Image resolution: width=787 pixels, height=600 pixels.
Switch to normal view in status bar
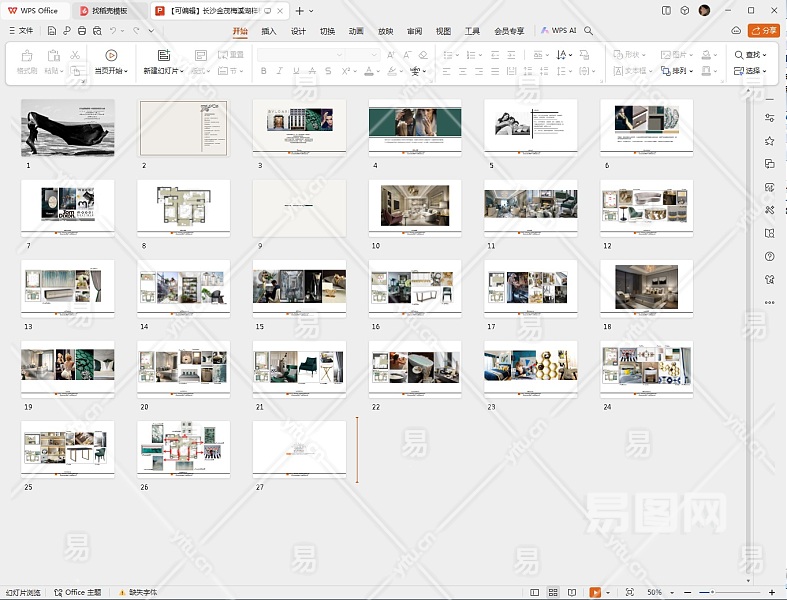536,593
